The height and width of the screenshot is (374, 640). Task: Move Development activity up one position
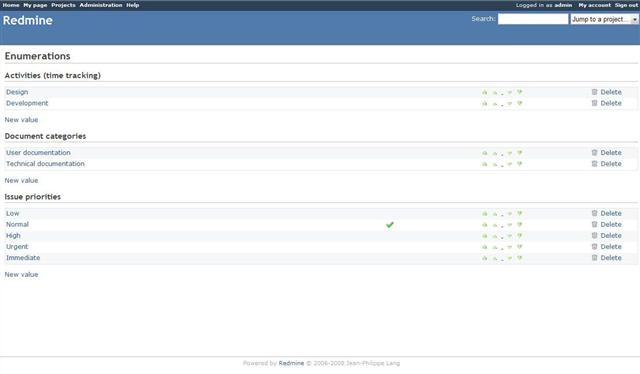point(495,104)
